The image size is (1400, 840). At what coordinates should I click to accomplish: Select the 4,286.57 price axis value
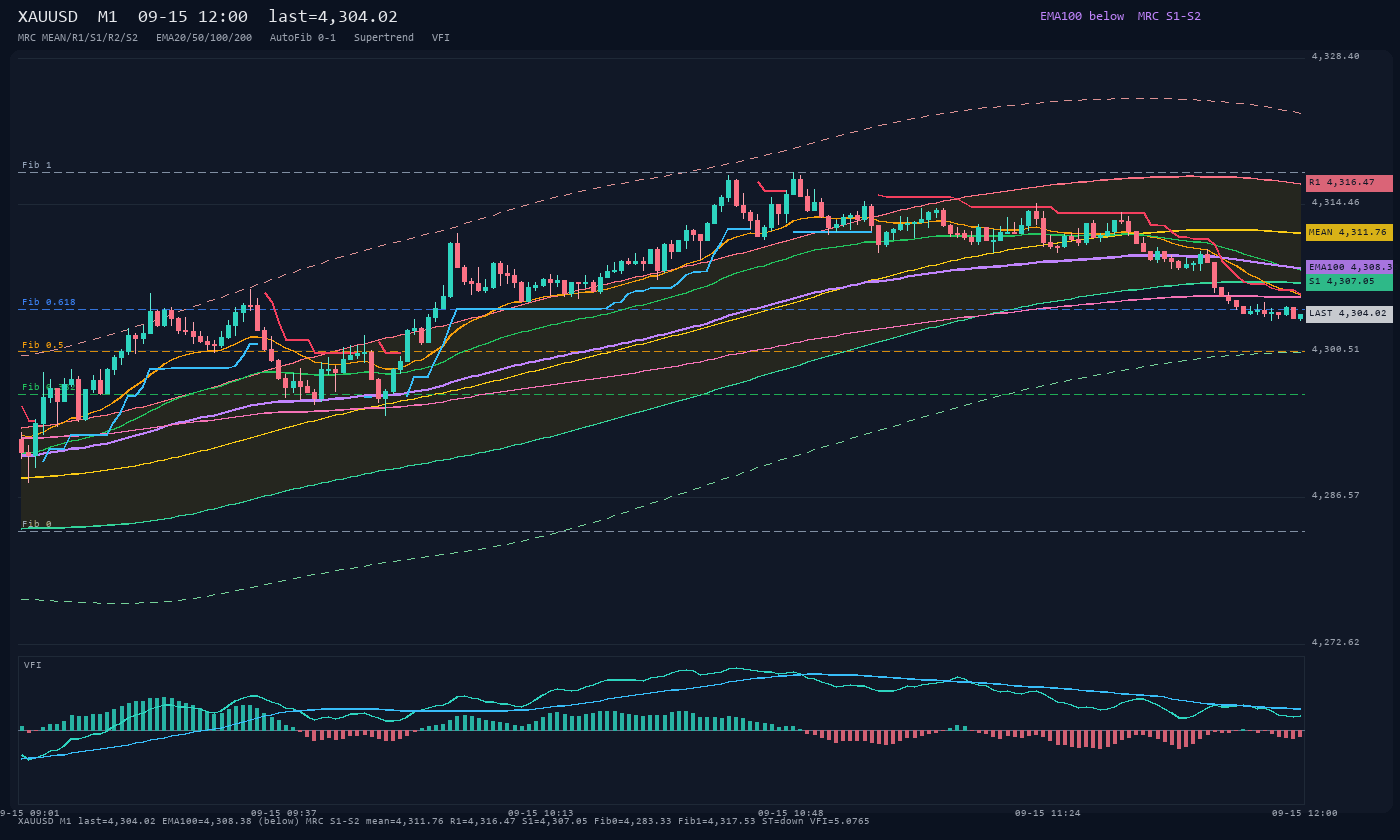(1335, 495)
